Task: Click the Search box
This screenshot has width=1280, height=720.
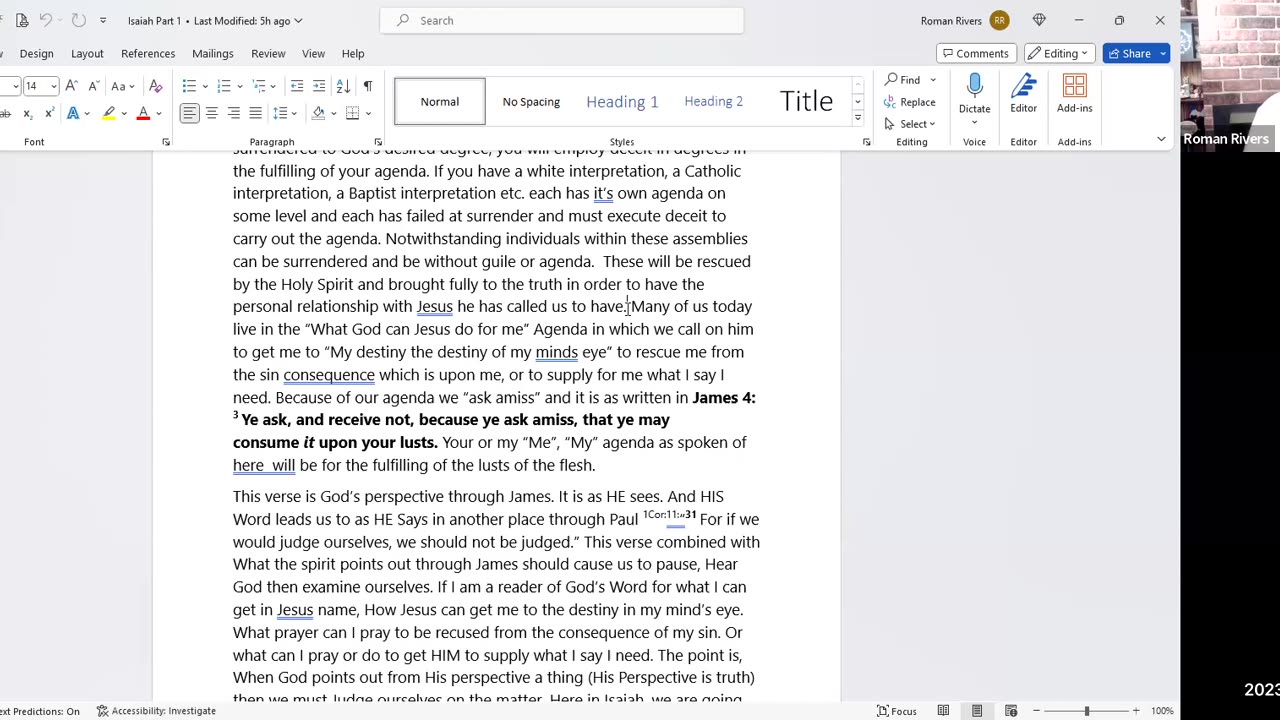Action: point(562,20)
